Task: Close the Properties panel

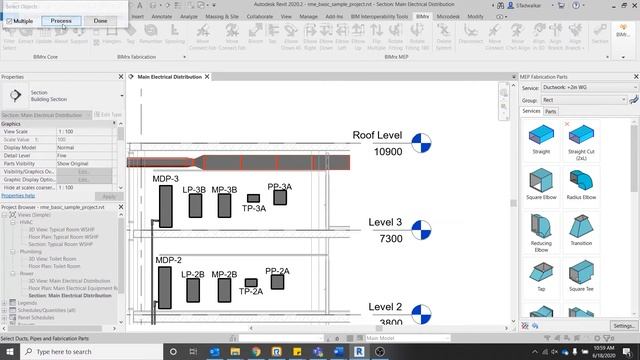Action: pyautogui.click(x=121, y=77)
